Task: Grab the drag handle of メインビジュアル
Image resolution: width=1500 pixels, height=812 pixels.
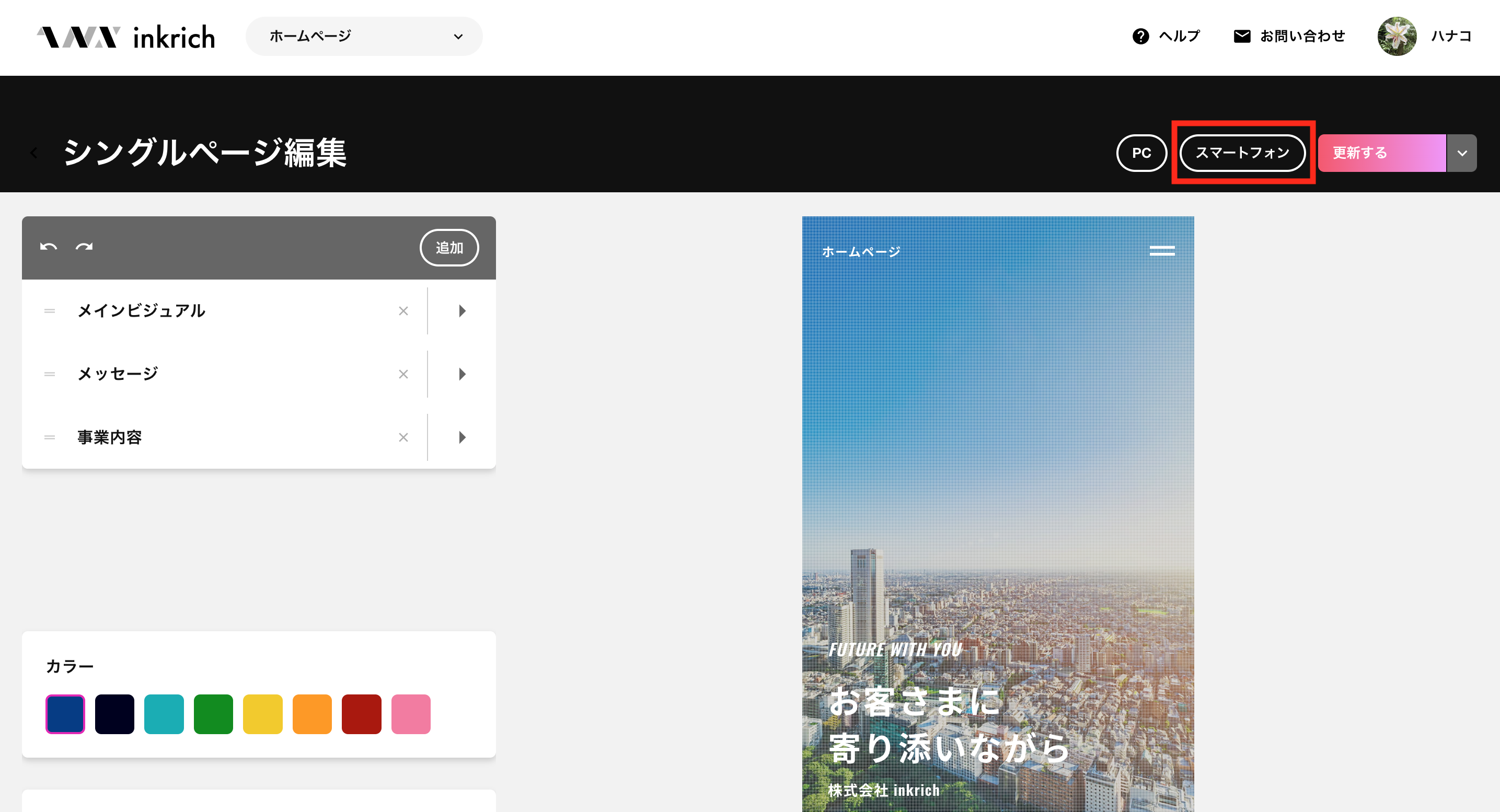Action: tap(50, 311)
